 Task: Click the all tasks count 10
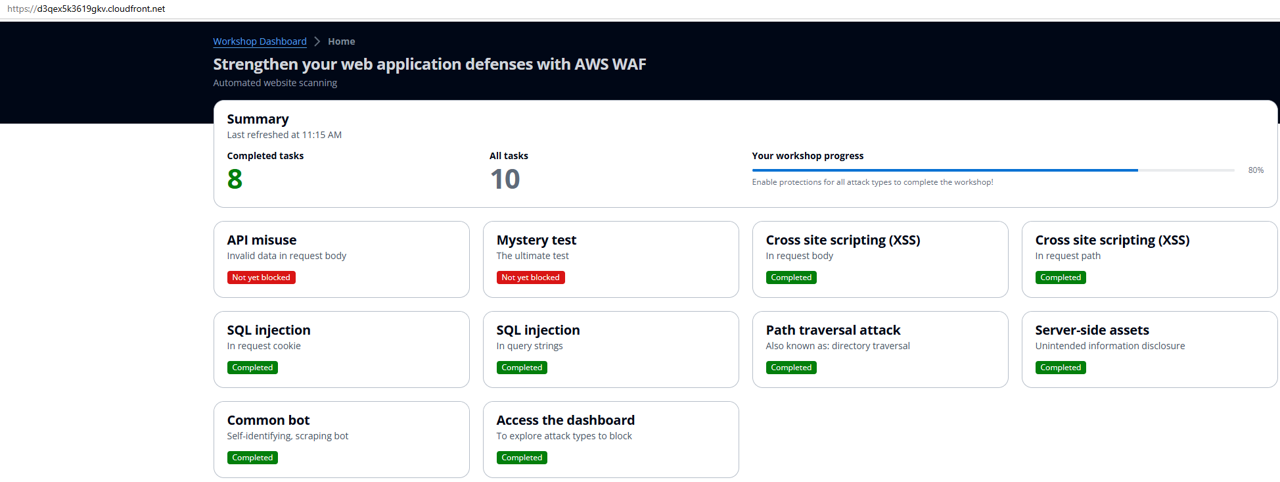pyautogui.click(x=505, y=180)
